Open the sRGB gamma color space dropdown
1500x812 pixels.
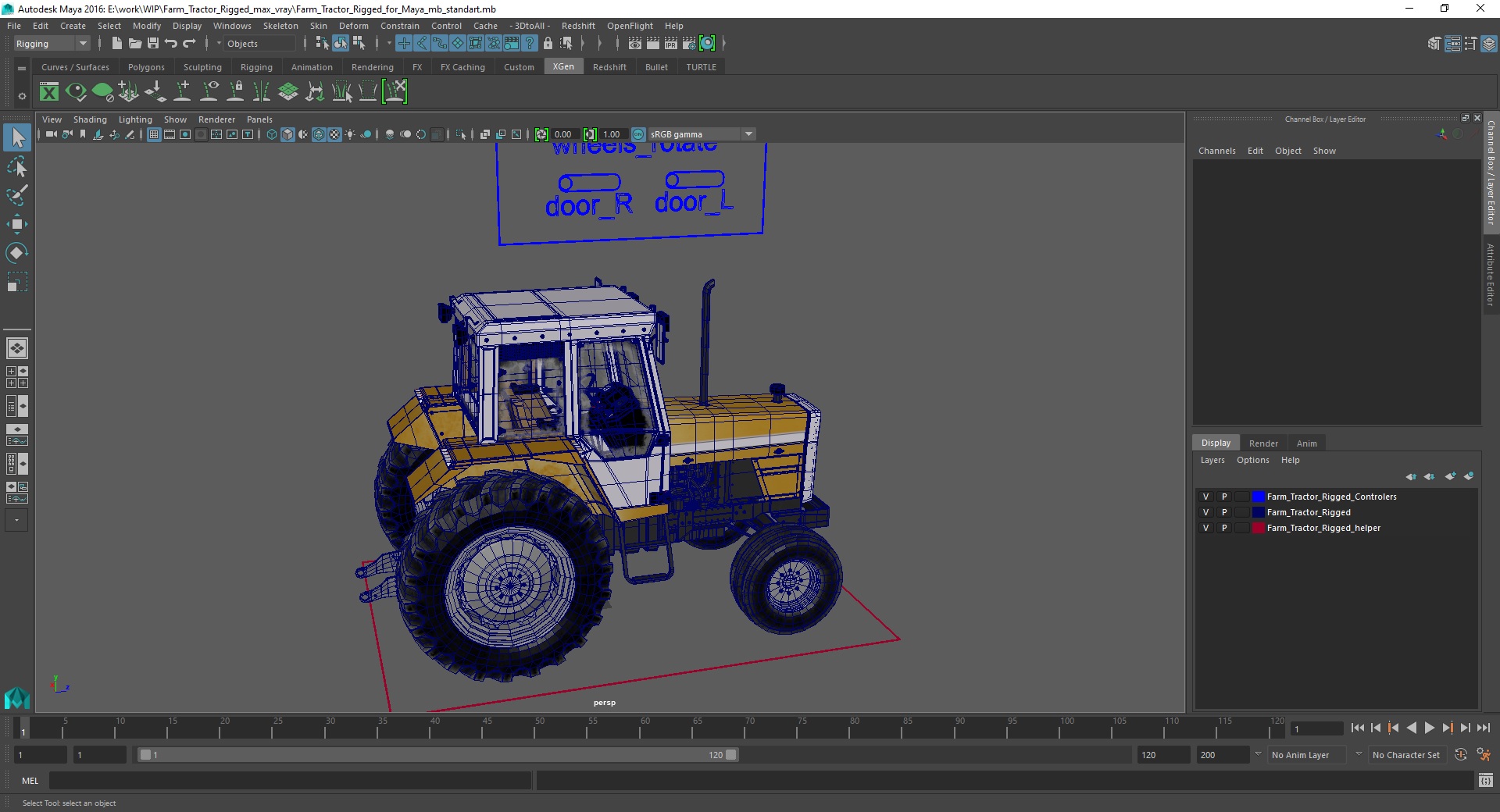[x=701, y=134]
